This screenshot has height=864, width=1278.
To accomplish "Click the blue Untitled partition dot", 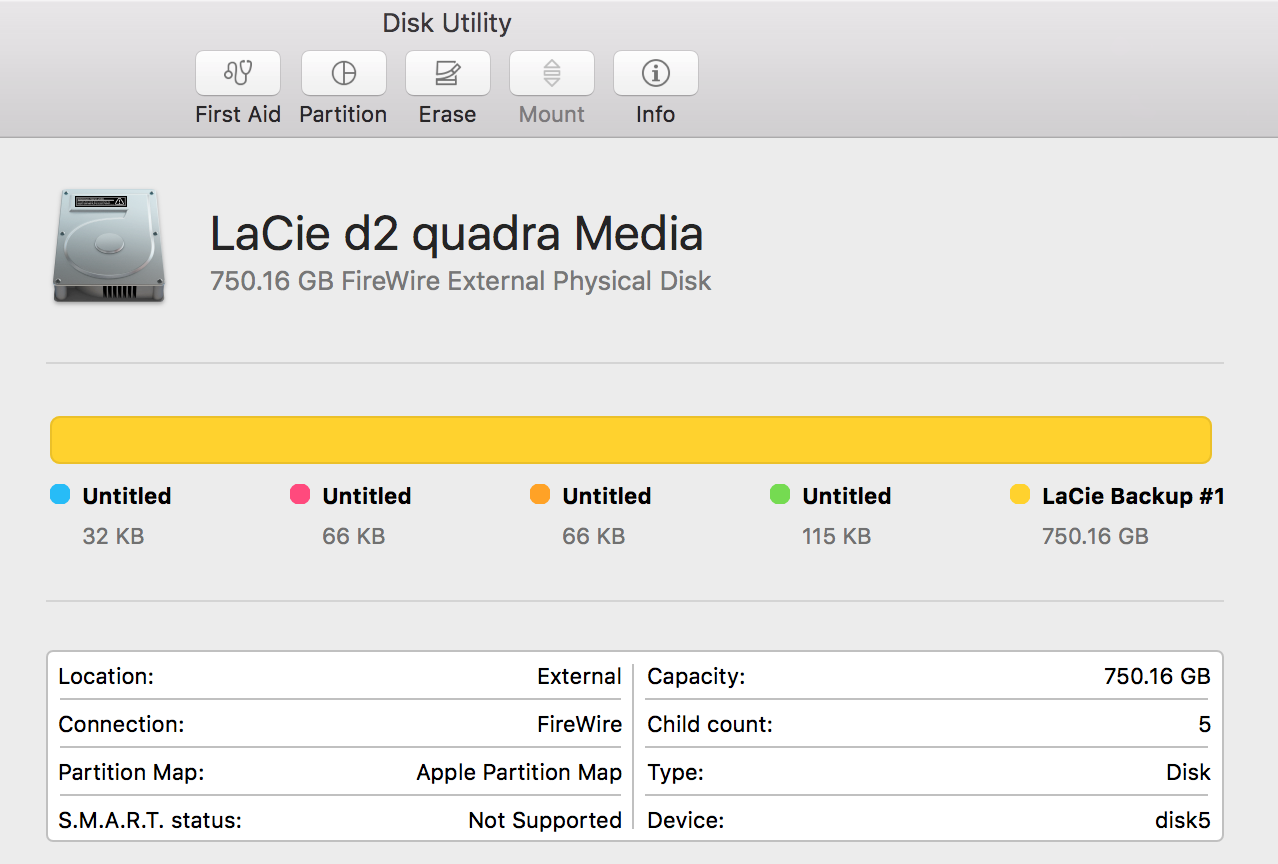I will [60, 494].
